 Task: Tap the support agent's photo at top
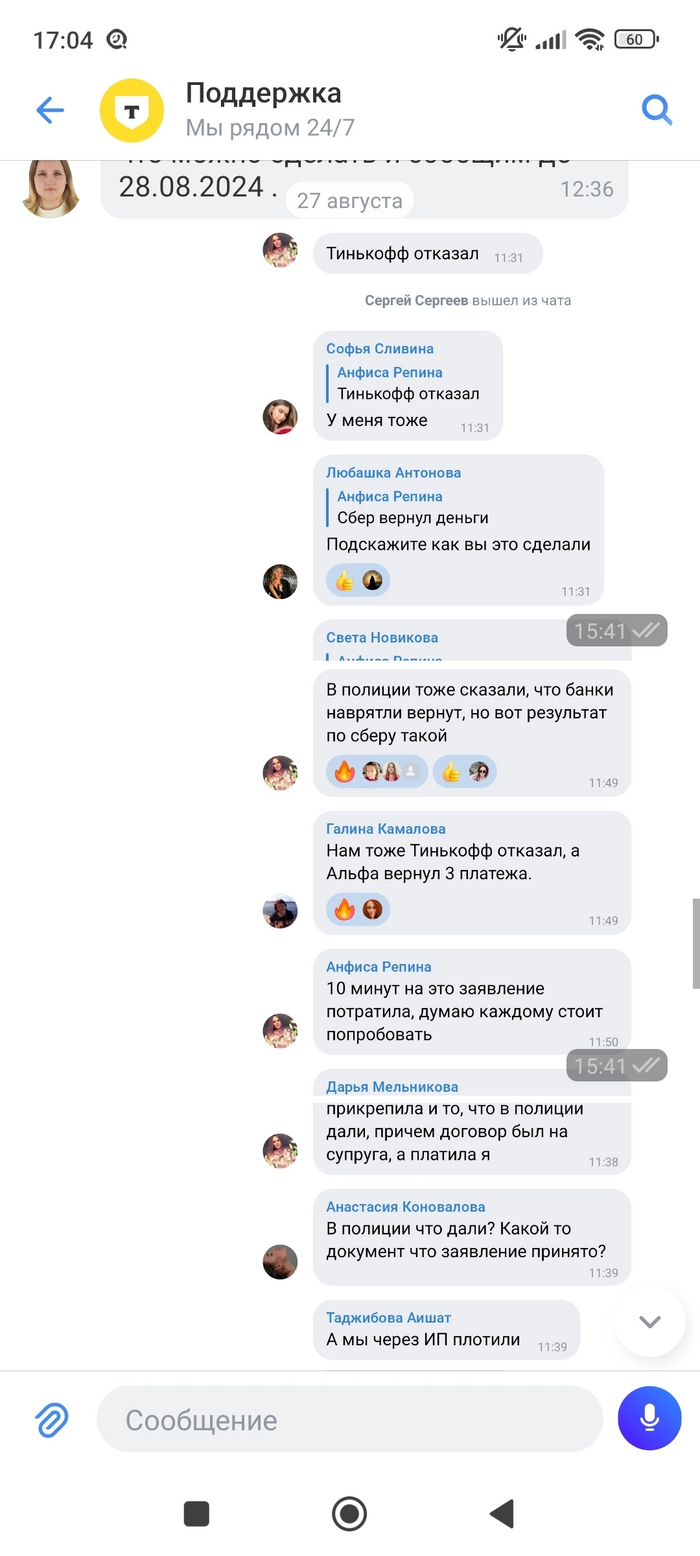pyautogui.click(x=51, y=187)
